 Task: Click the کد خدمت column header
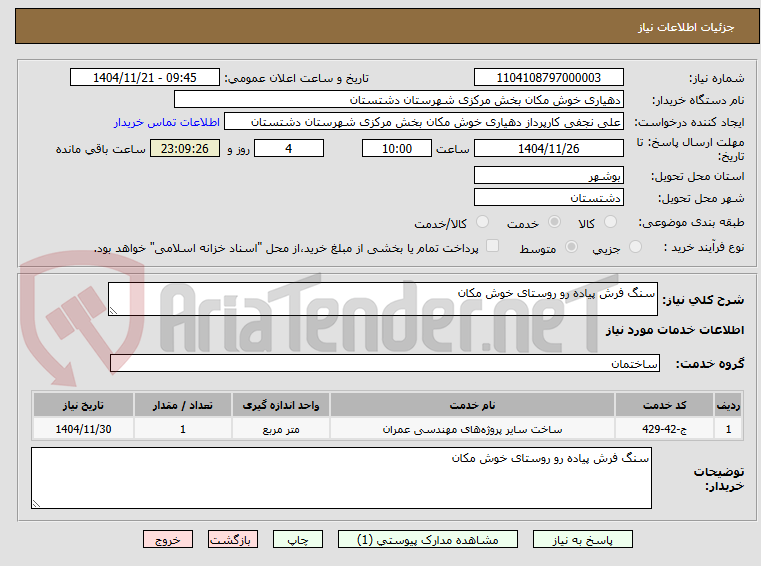(x=664, y=405)
